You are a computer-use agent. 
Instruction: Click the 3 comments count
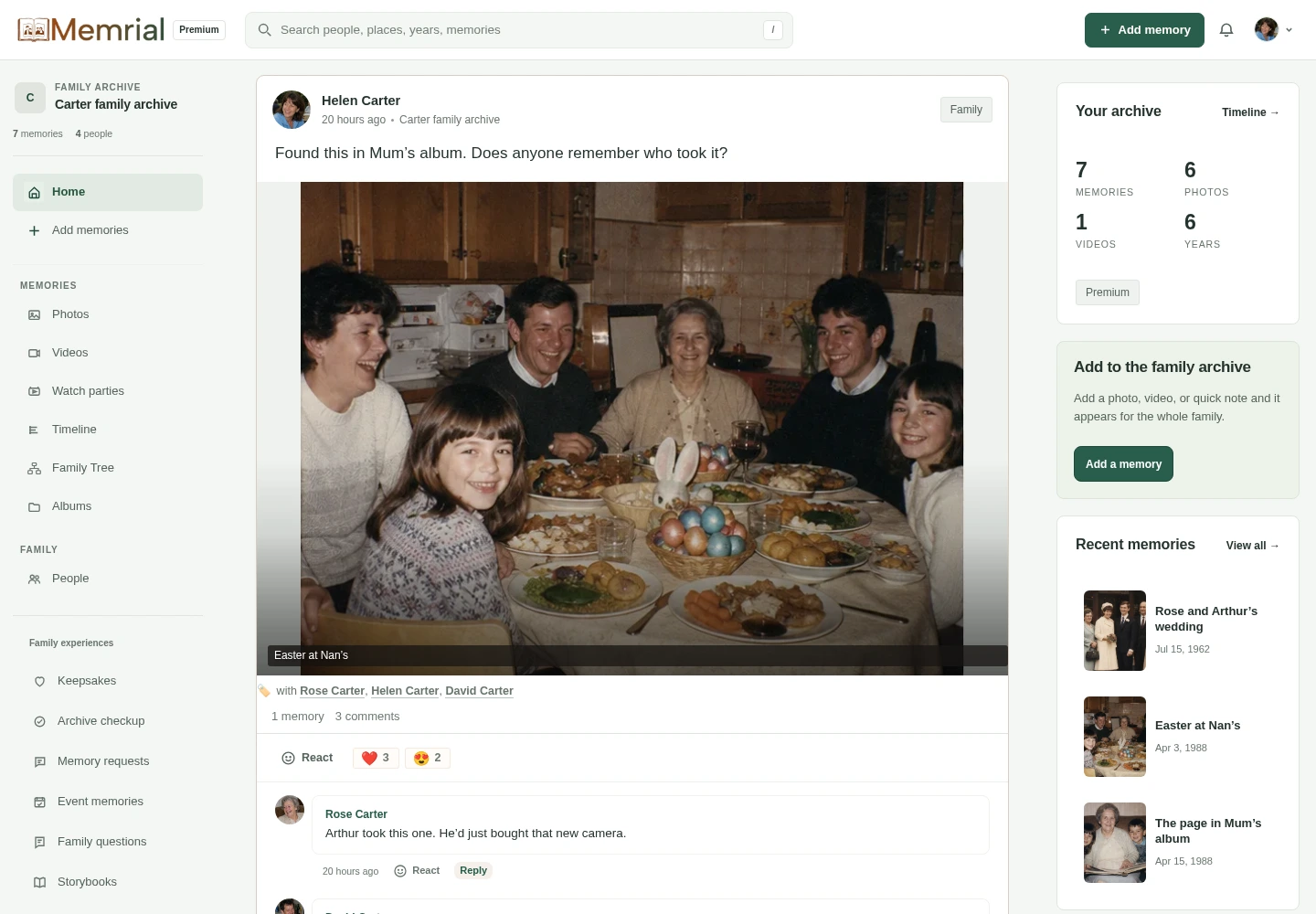[367, 717]
